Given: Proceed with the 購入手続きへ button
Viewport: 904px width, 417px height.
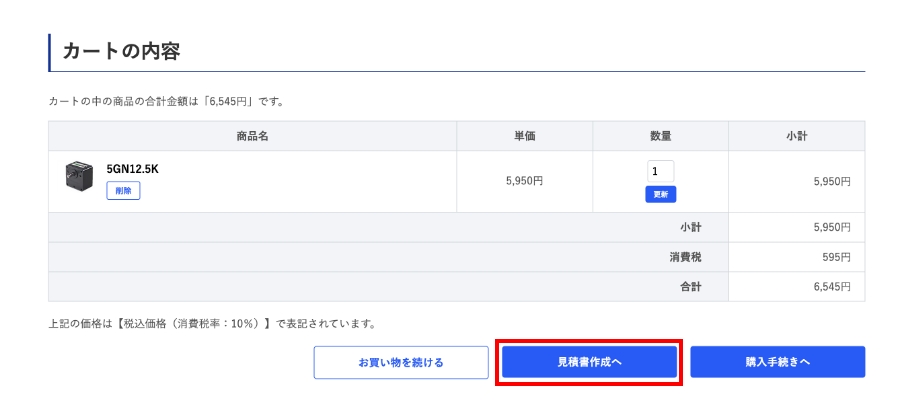Looking at the screenshot, I should (x=778, y=362).
